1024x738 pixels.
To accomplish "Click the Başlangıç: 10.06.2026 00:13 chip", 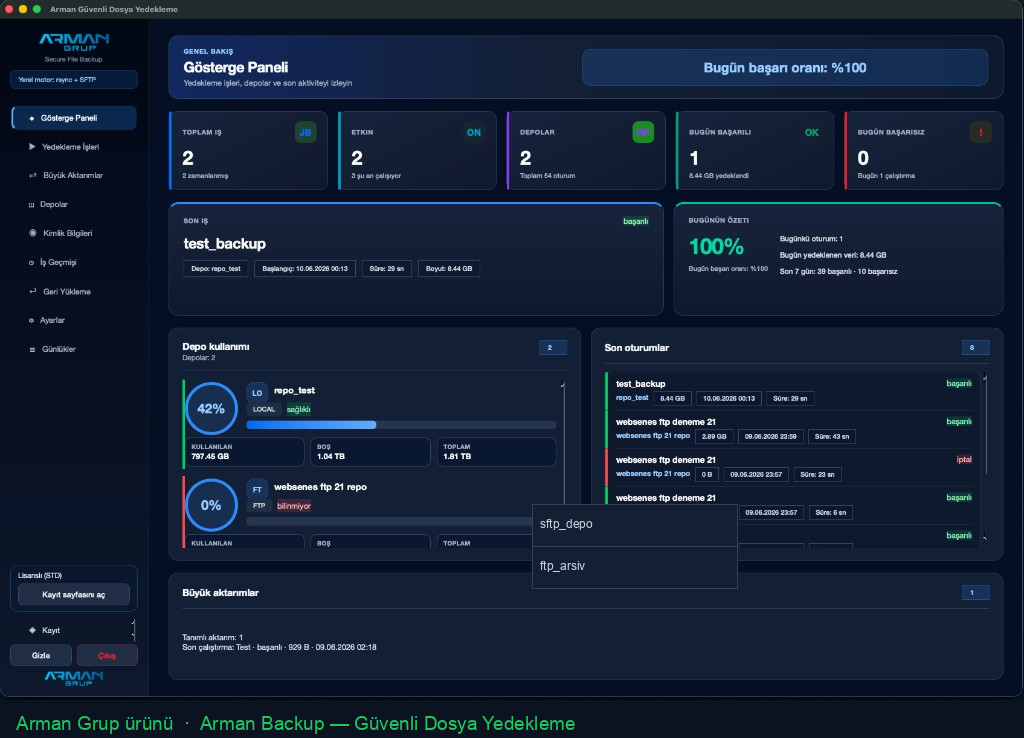I will coord(304,268).
